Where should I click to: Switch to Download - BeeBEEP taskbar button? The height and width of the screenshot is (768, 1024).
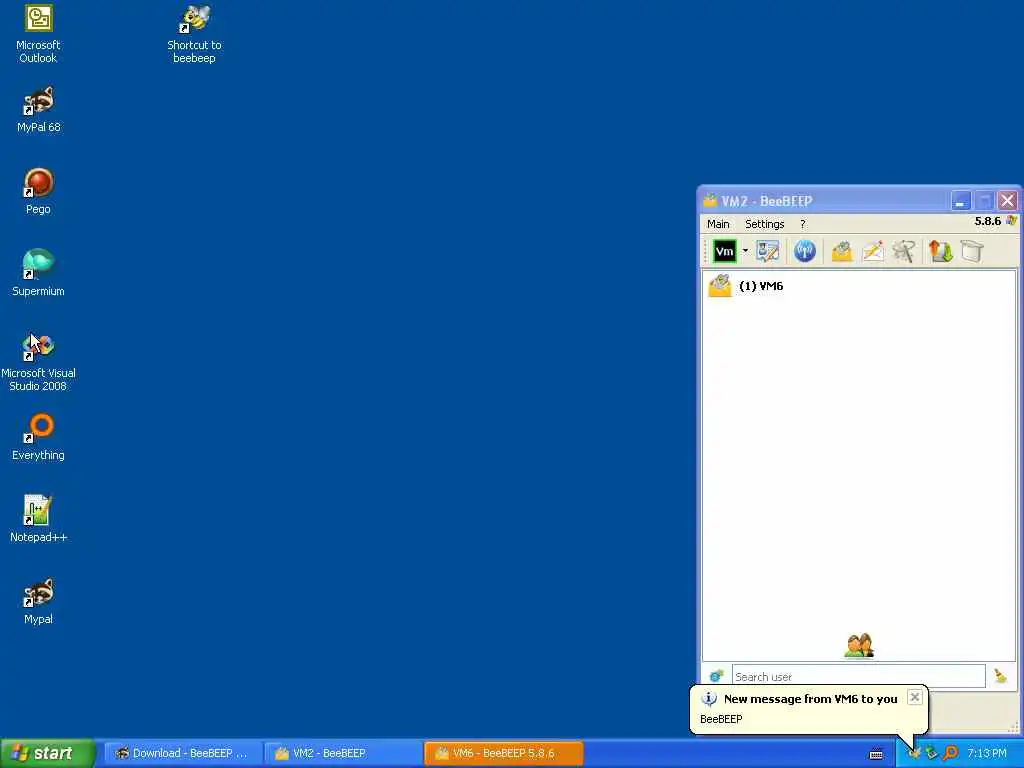click(x=182, y=753)
